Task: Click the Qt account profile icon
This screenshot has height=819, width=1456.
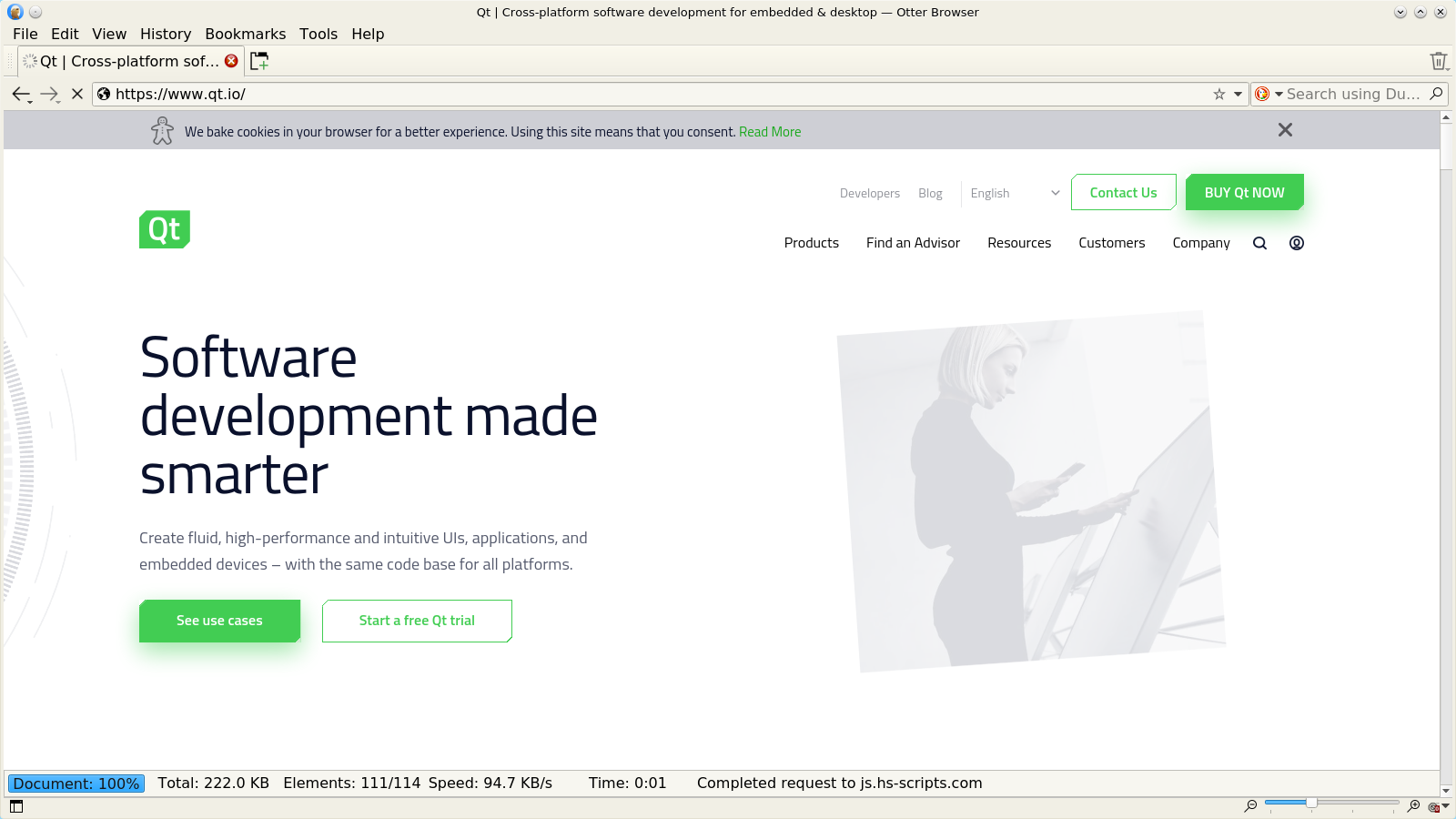Action: point(1297,243)
